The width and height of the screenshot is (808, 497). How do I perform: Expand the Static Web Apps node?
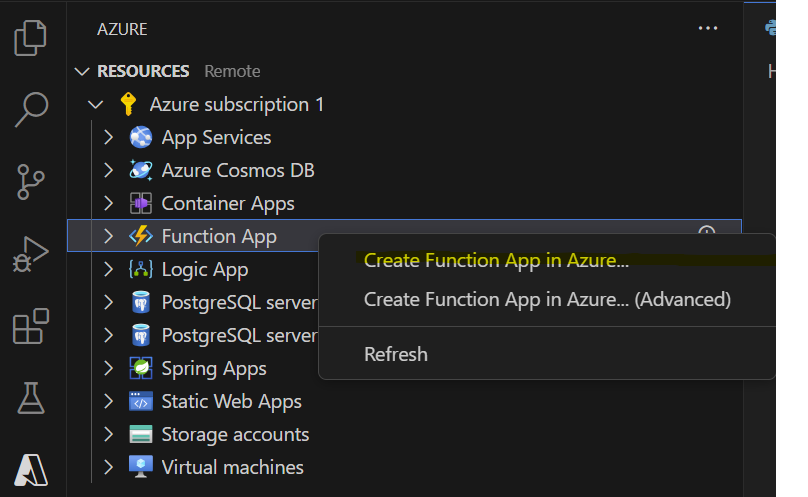(108, 401)
